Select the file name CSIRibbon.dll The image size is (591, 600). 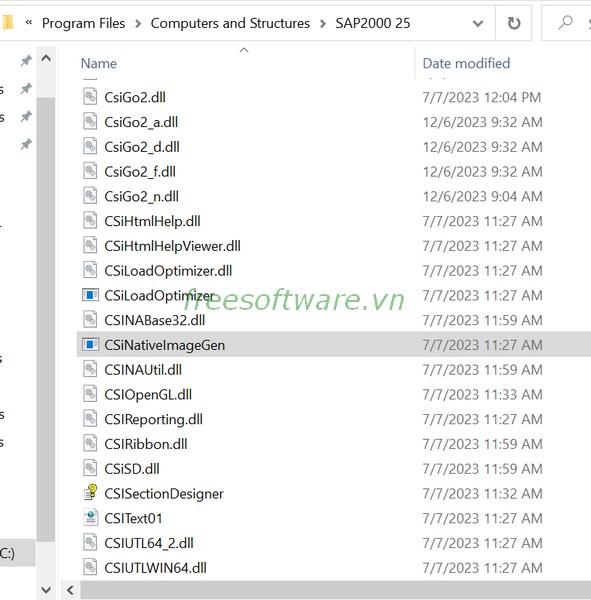pyautogui.click(x=146, y=444)
